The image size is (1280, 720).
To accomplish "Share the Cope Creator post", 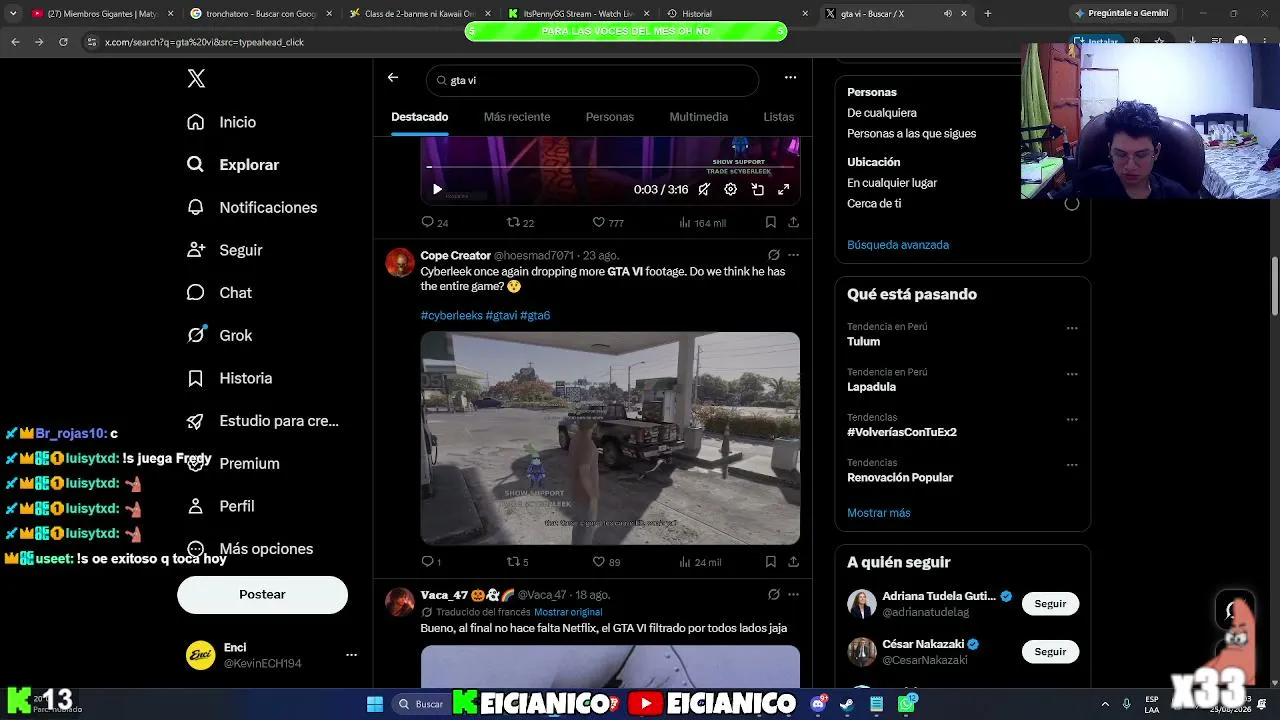I will [x=793, y=562].
